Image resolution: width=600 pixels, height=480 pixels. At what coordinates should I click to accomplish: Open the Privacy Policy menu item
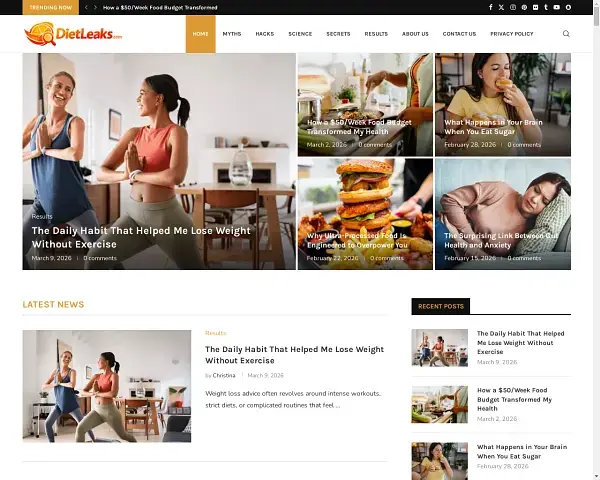click(512, 34)
